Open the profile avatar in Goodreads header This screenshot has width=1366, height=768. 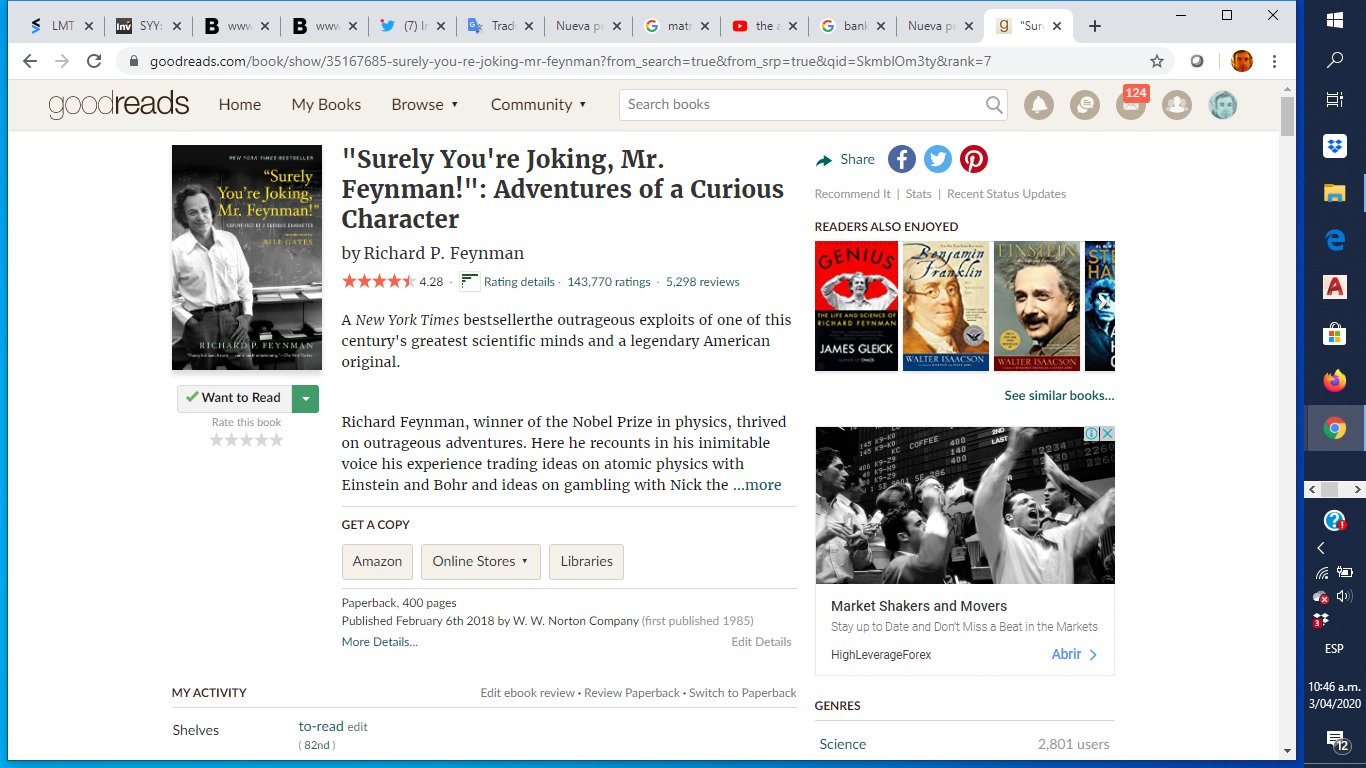pyautogui.click(x=1223, y=104)
